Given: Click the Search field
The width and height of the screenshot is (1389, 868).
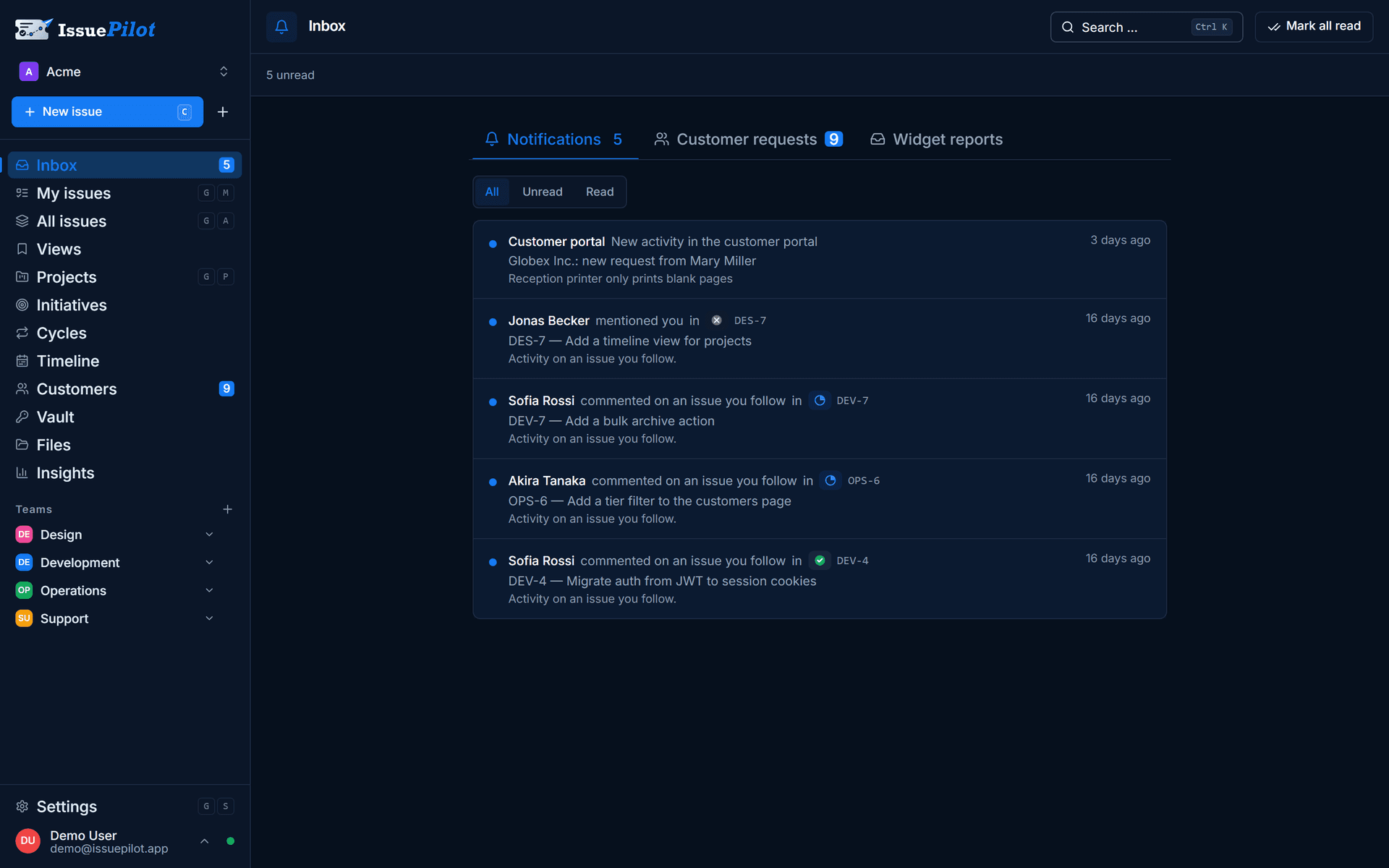Looking at the screenshot, I should pos(1146,27).
